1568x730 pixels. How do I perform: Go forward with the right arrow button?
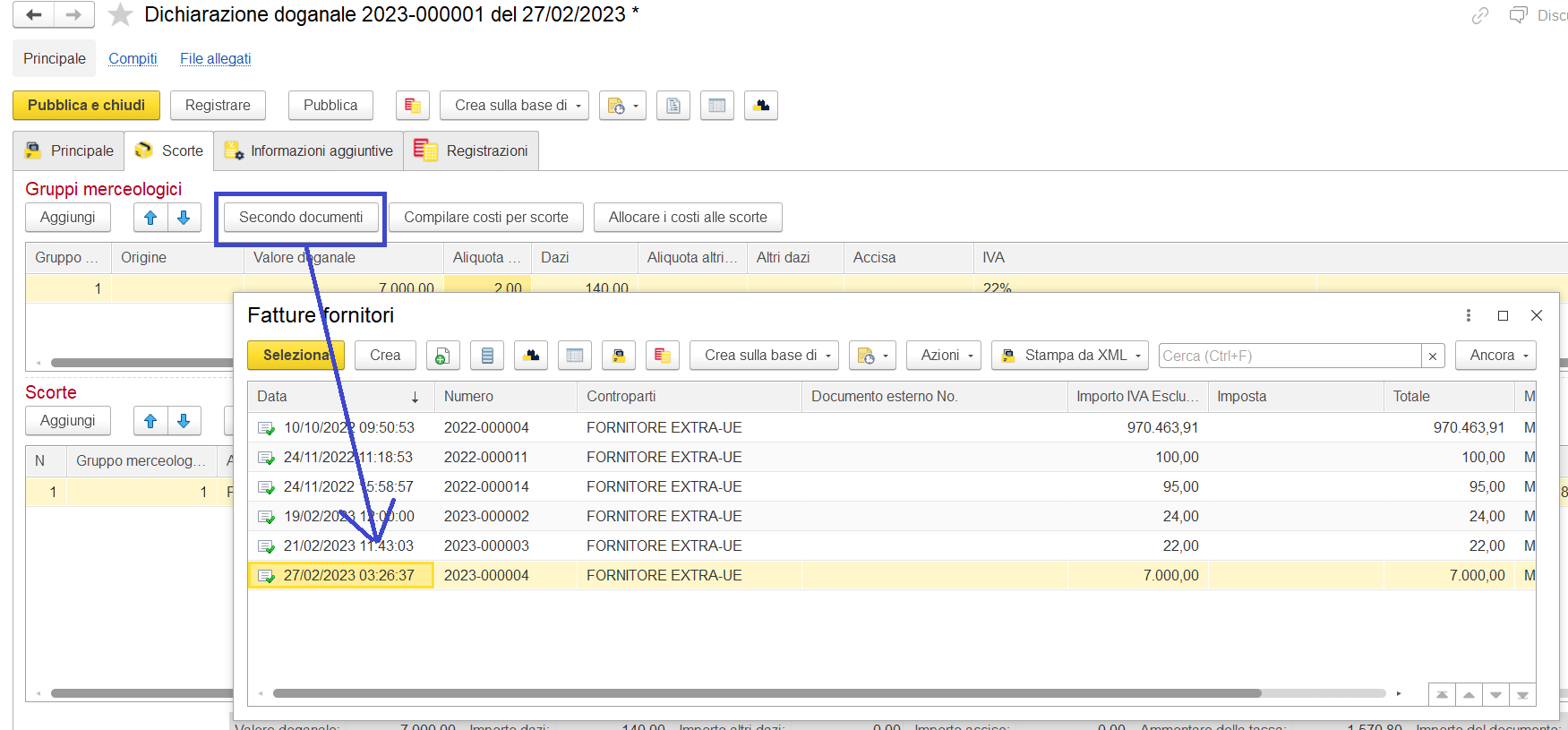click(74, 14)
